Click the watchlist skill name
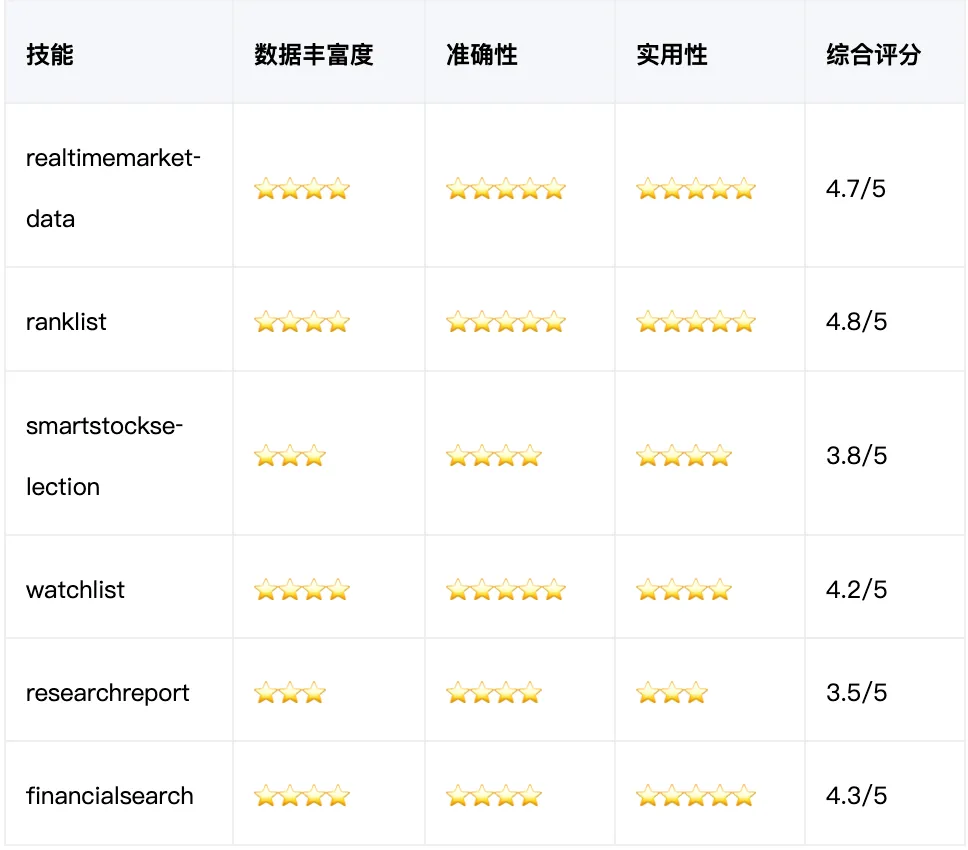This screenshot has width=968, height=850. (75, 590)
